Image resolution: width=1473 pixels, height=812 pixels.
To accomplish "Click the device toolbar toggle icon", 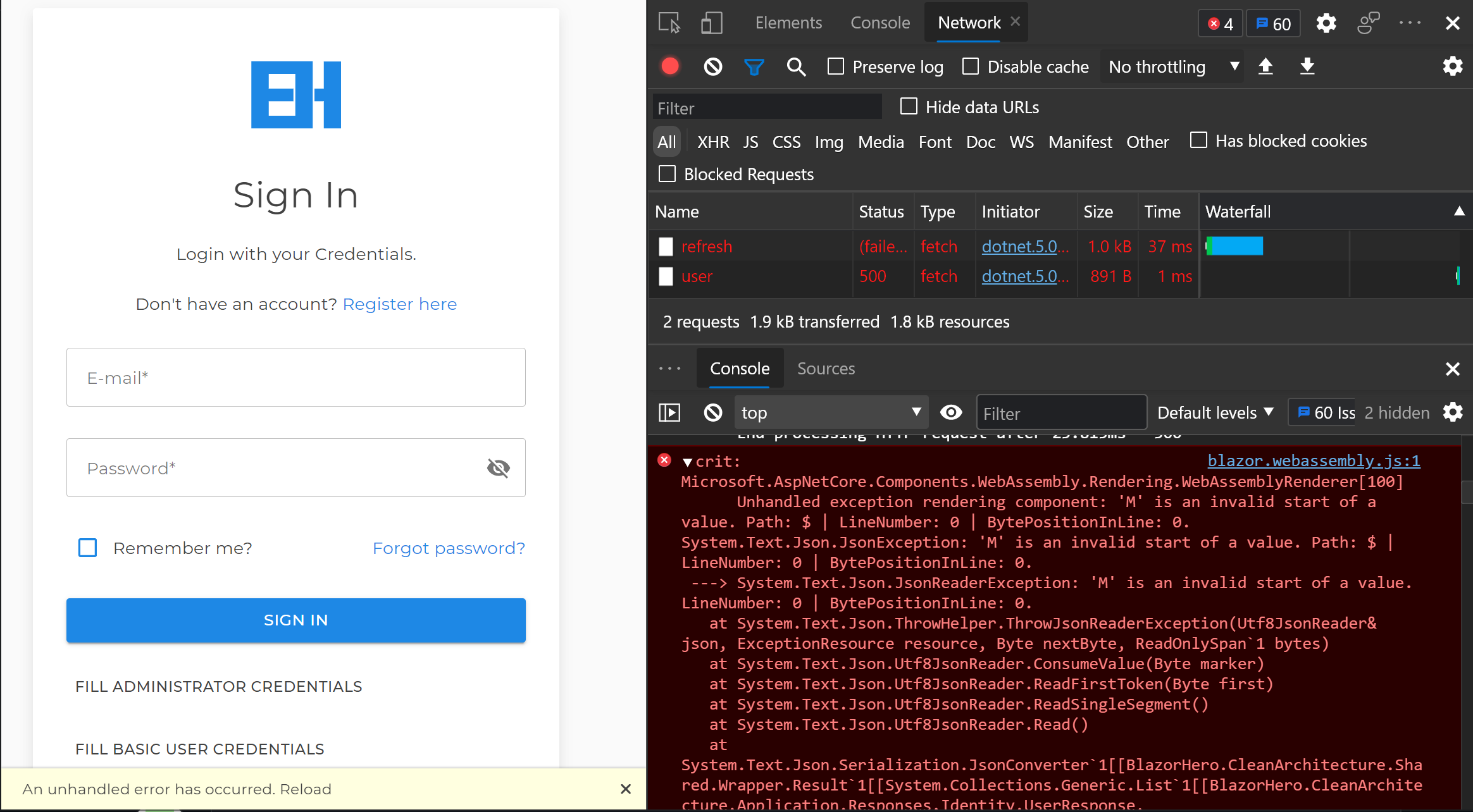I will pyautogui.click(x=712, y=22).
